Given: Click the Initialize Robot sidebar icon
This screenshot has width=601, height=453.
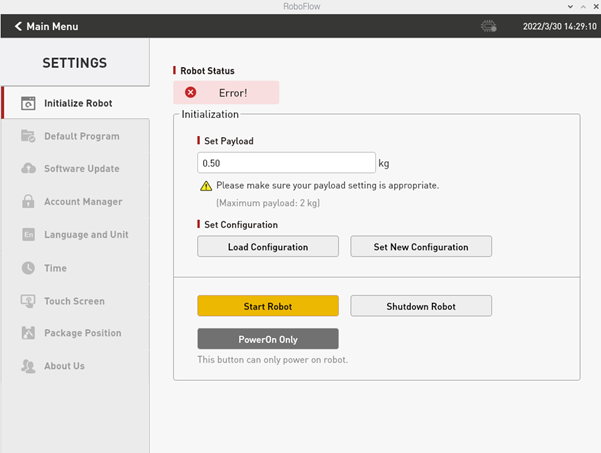Looking at the screenshot, I should tap(28, 103).
